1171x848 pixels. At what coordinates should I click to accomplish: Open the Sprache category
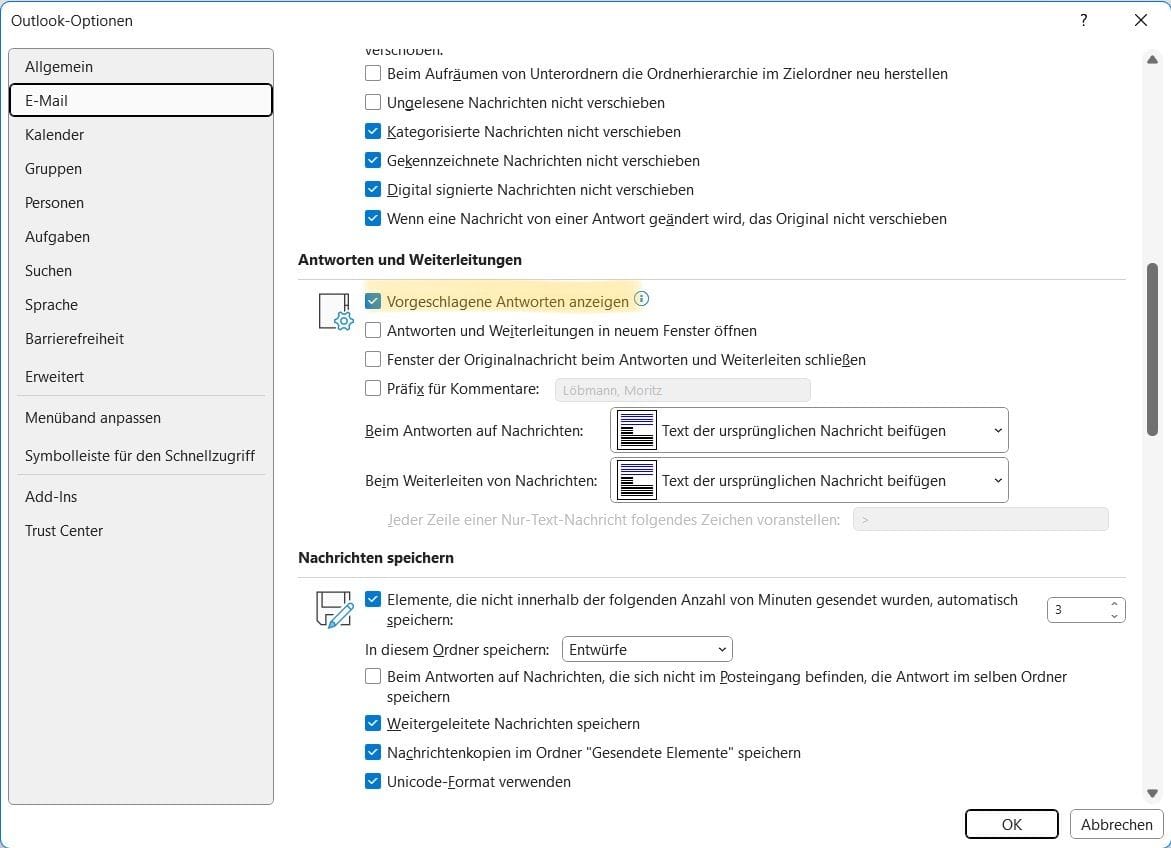pyautogui.click(x=140, y=305)
